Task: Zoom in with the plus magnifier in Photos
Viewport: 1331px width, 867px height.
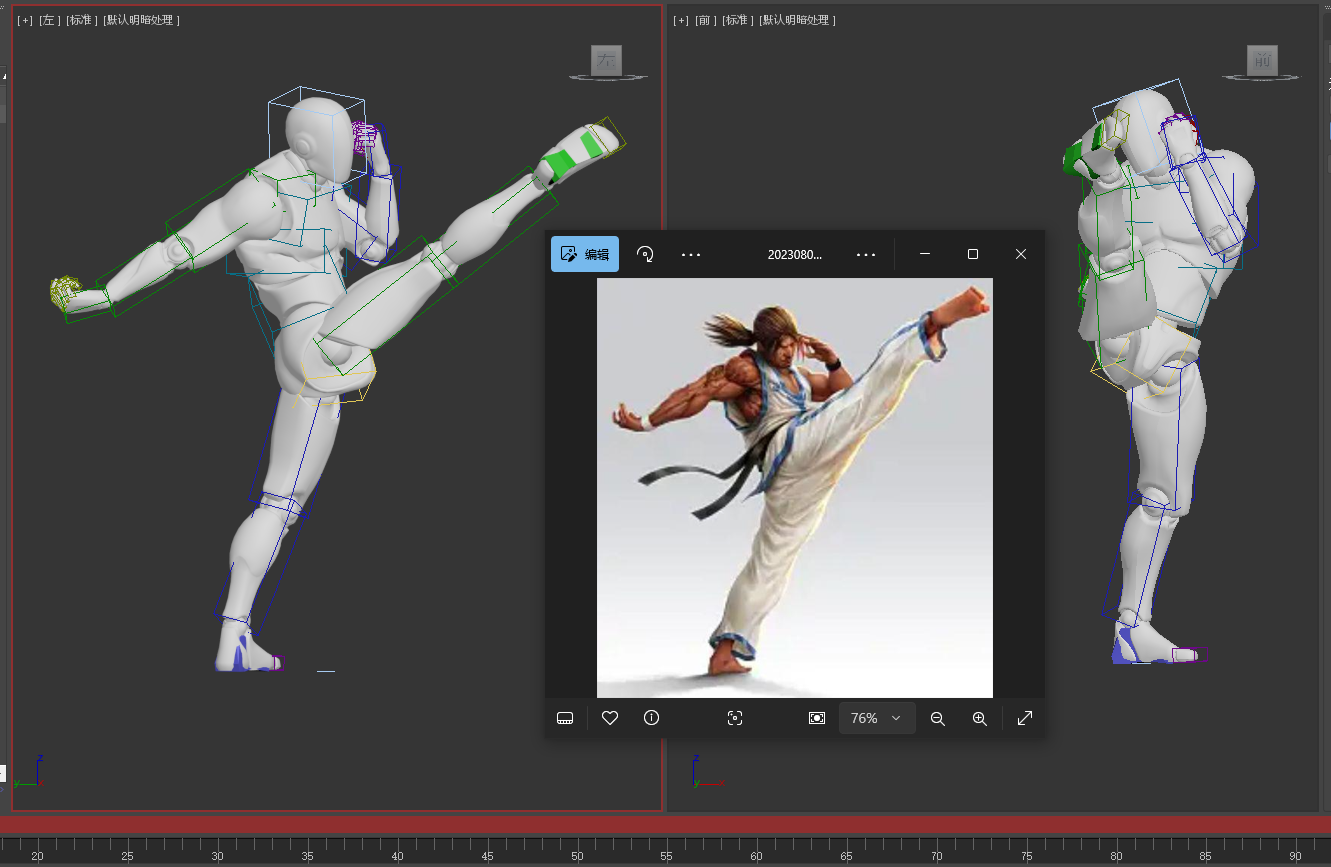Action: click(x=980, y=718)
